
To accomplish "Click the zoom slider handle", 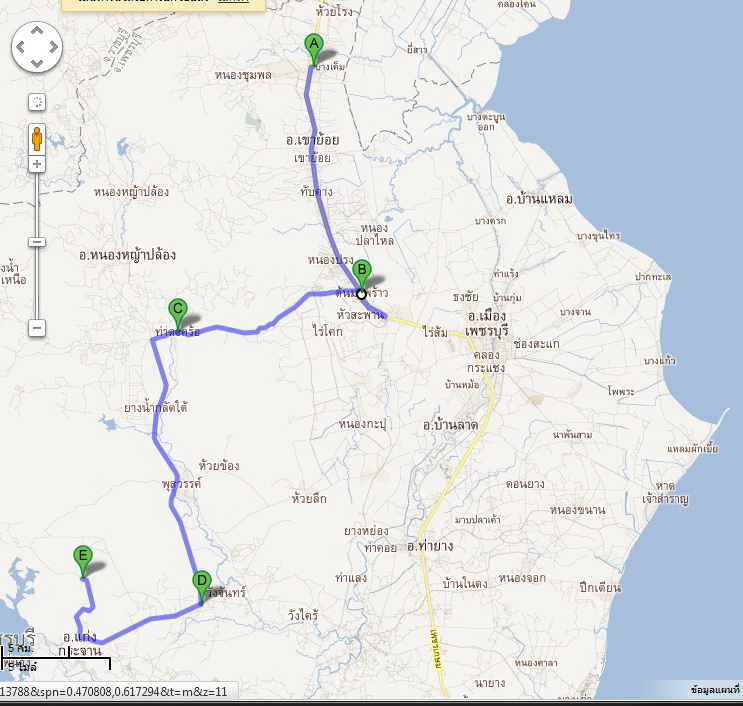I will 37,241.
